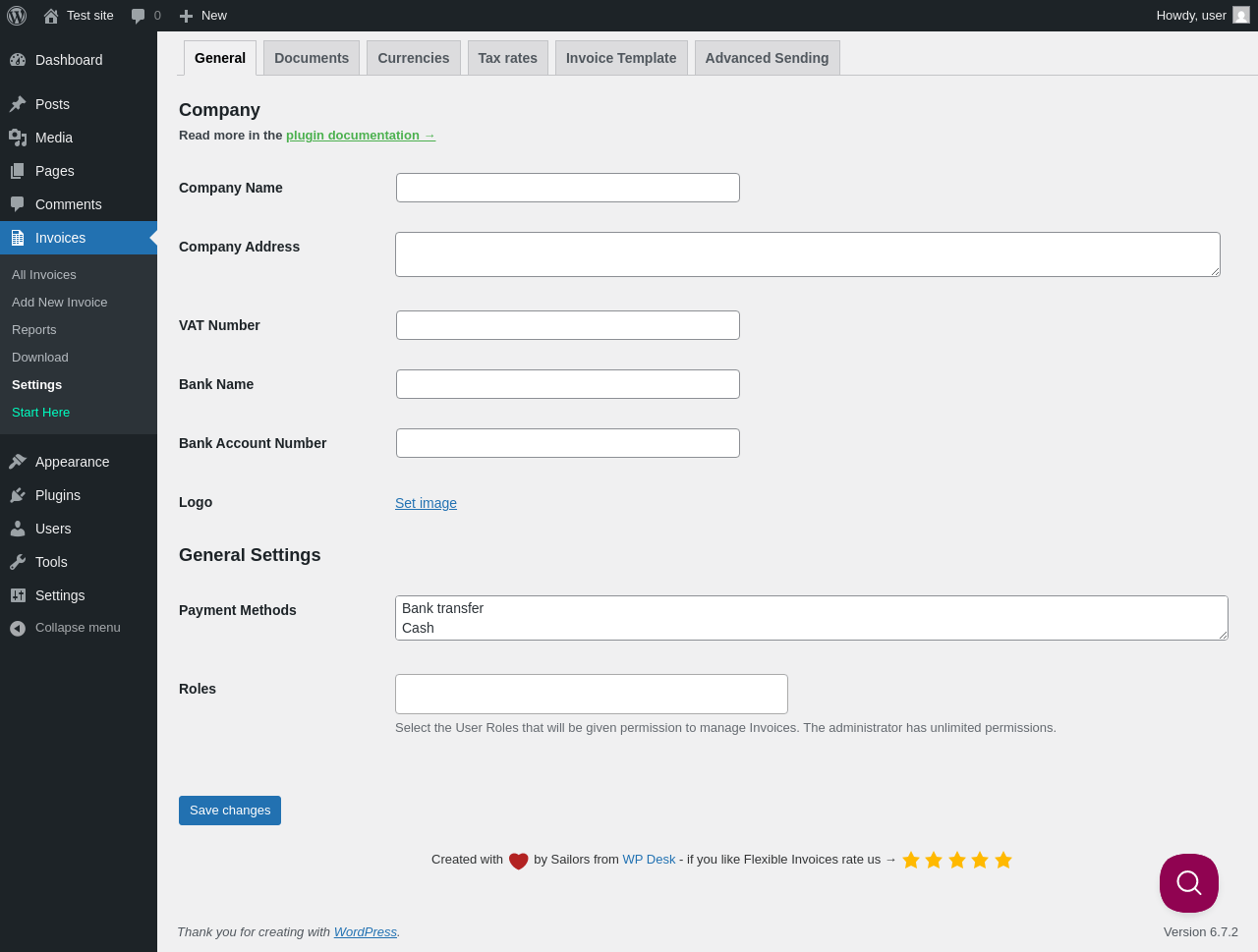Follow the plugin documentation link

tap(361, 136)
